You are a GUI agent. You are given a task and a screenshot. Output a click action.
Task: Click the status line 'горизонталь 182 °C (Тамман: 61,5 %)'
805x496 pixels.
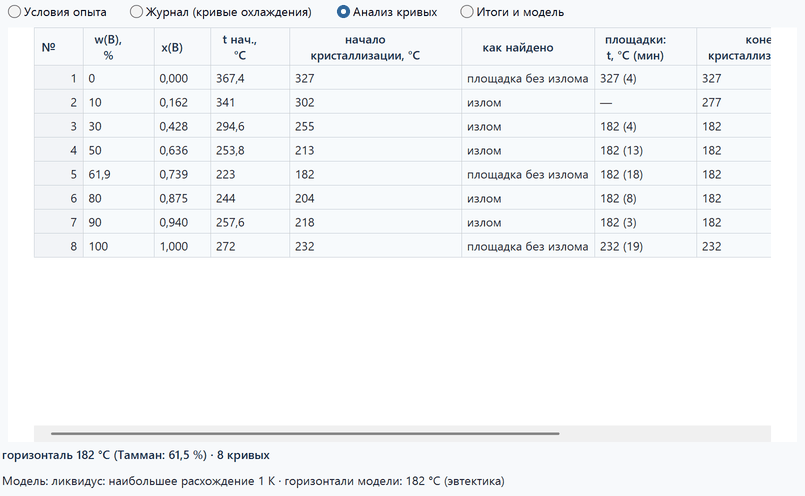(105, 455)
